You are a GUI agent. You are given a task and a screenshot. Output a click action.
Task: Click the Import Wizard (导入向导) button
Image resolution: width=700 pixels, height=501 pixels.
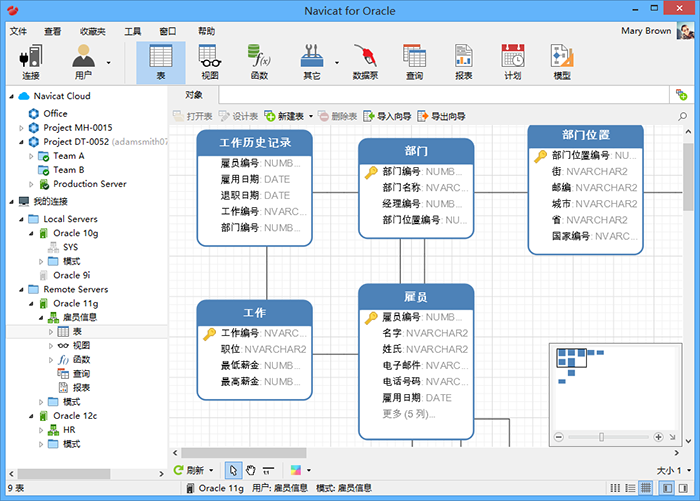(387, 117)
